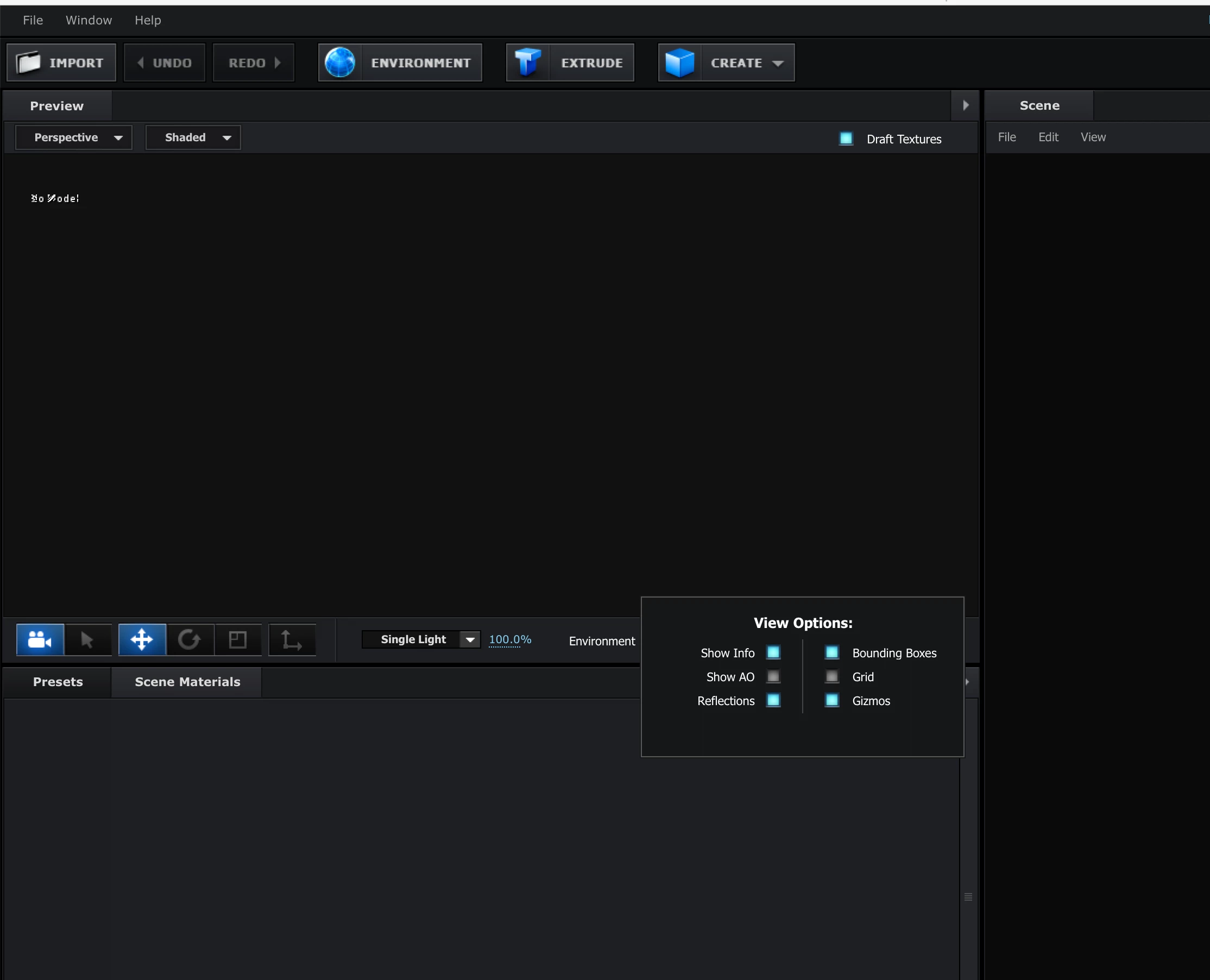
Task: Click the Extrude T icon
Action: point(528,62)
